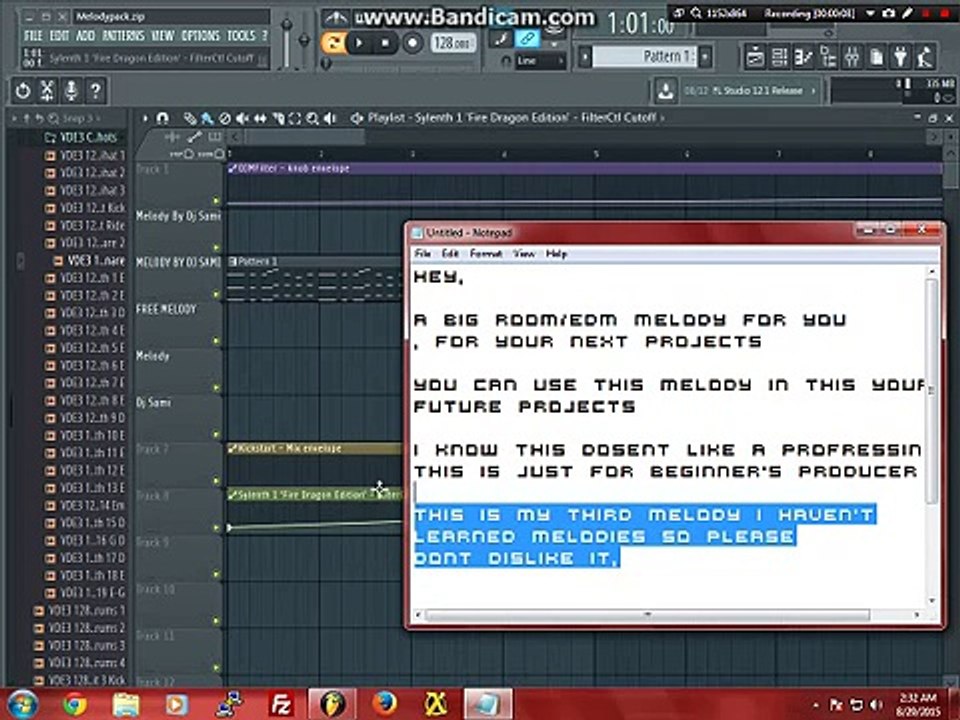Screen dimensions: 960x720
Task: Open the Pattern 1 clip menu in the playlist
Action: click(233, 262)
